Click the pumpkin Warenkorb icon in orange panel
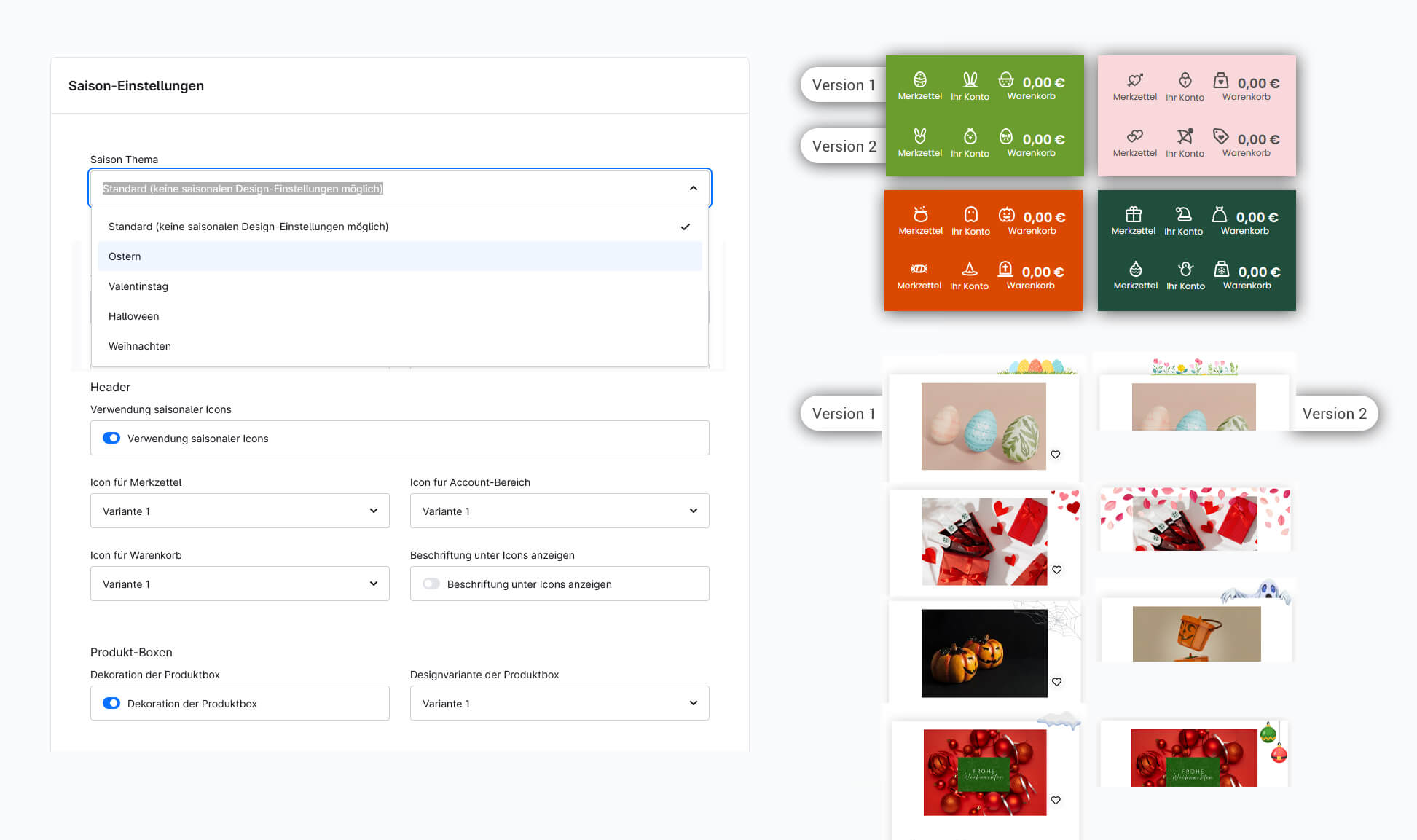This screenshot has height=840, width=1417. click(1007, 215)
